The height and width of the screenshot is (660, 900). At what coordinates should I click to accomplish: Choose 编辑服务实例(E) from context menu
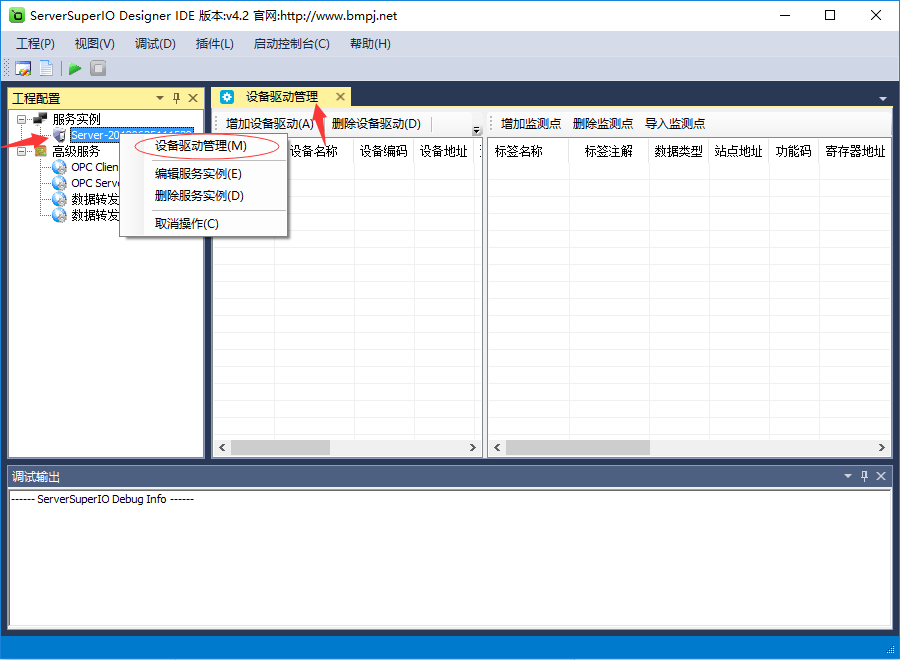pyautogui.click(x=199, y=174)
